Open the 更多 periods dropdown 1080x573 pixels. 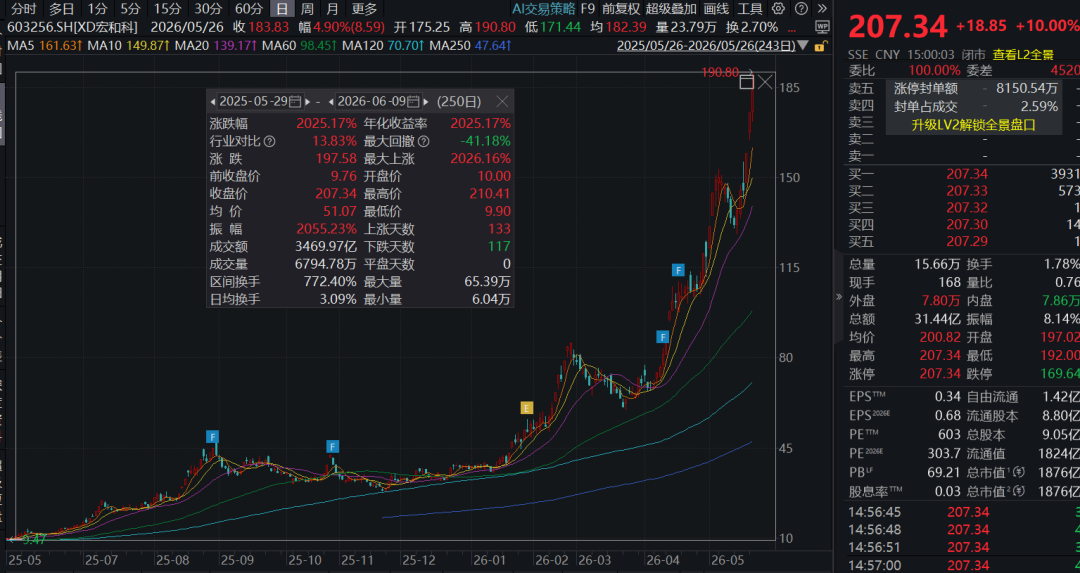[x=364, y=9]
